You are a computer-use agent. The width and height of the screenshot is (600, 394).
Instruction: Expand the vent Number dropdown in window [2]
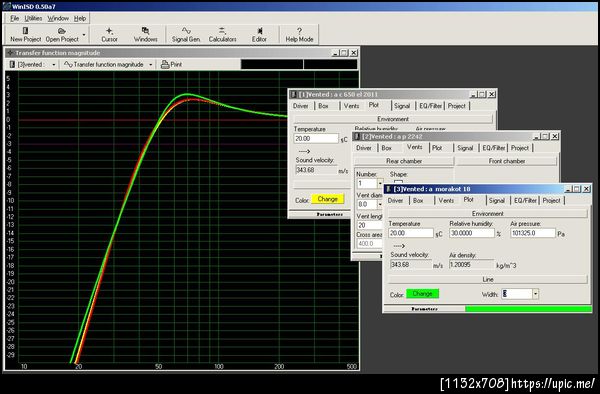pos(380,184)
